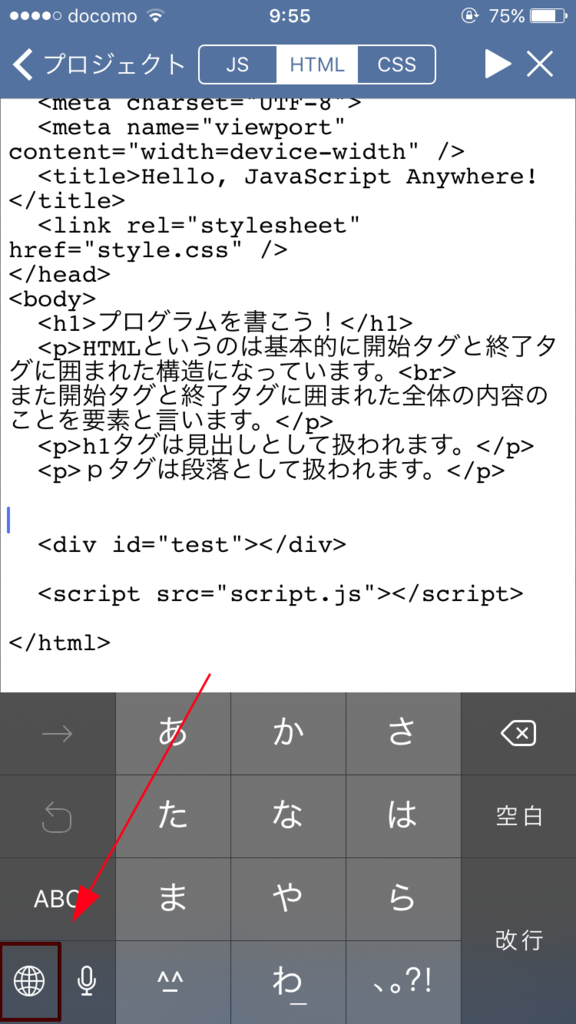Tap the microphone dictation key
This screenshot has width=576, height=1024.
click(87, 982)
